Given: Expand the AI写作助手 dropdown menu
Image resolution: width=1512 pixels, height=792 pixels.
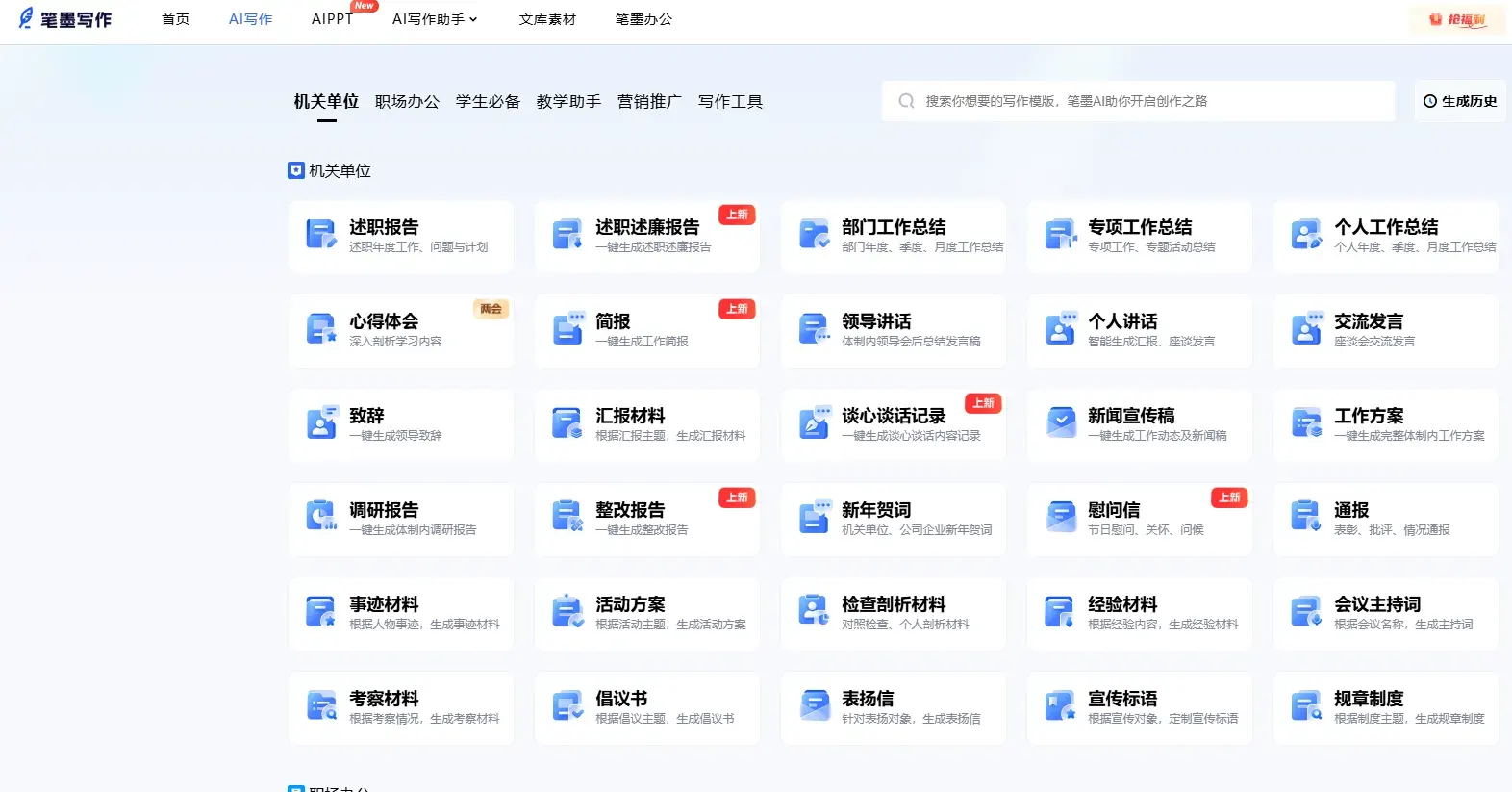Looking at the screenshot, I should [x=434, y=19].
